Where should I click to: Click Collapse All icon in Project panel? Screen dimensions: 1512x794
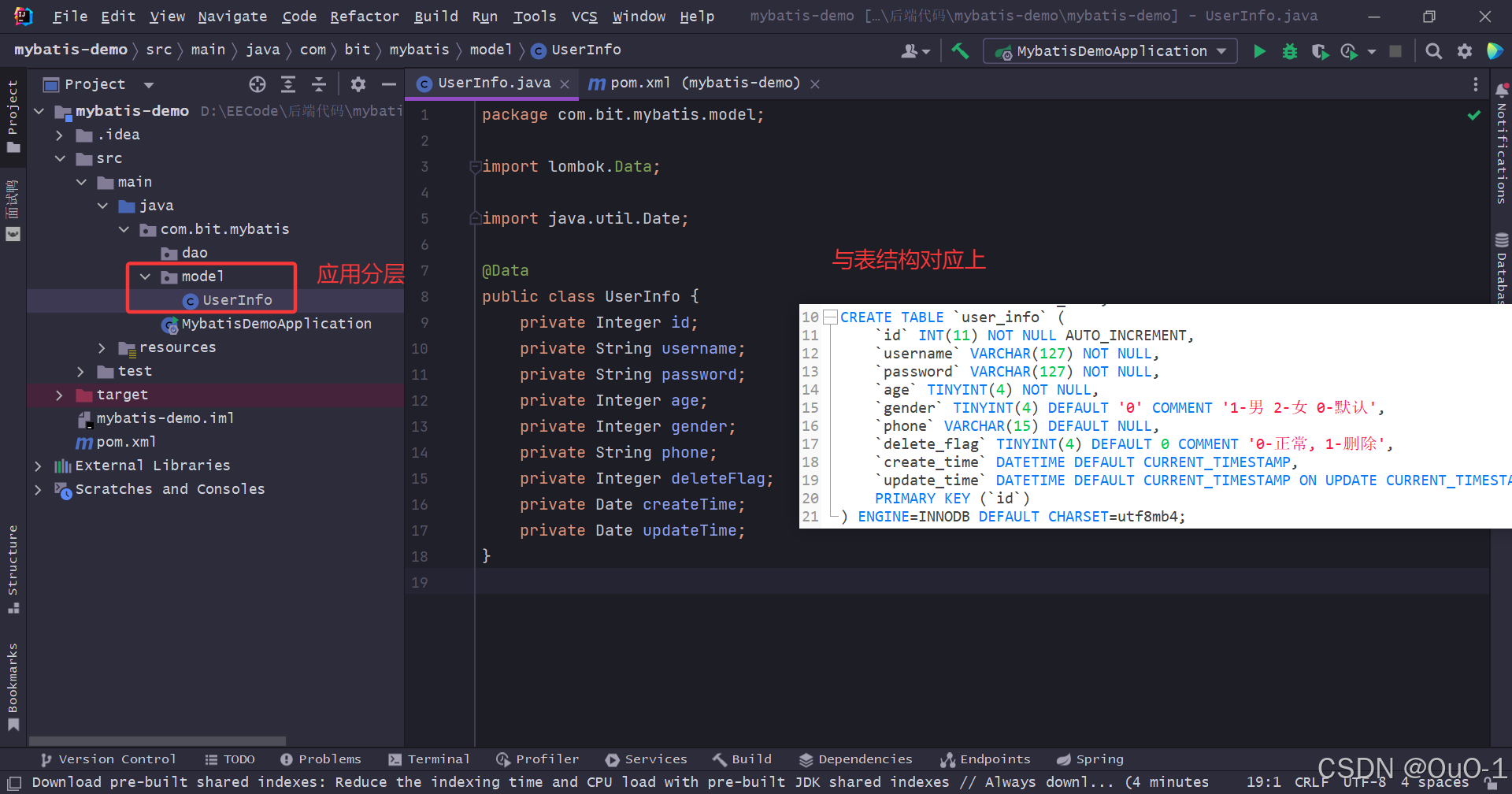319,84
